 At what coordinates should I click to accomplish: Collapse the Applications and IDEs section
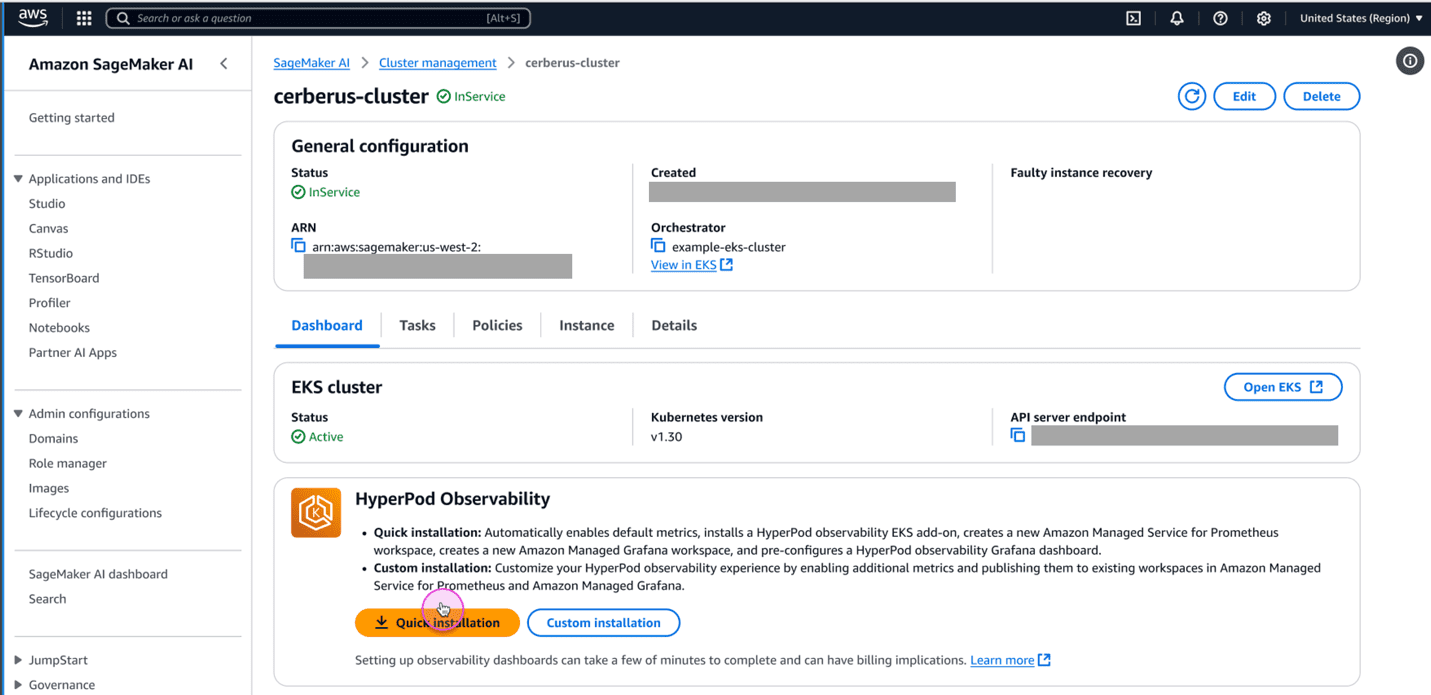[x=18, y=179]
